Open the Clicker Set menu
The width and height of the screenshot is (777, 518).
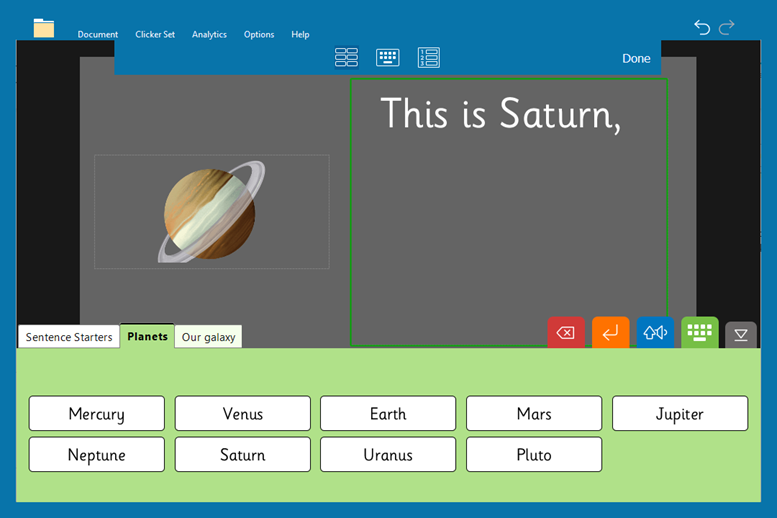point(155,35)
